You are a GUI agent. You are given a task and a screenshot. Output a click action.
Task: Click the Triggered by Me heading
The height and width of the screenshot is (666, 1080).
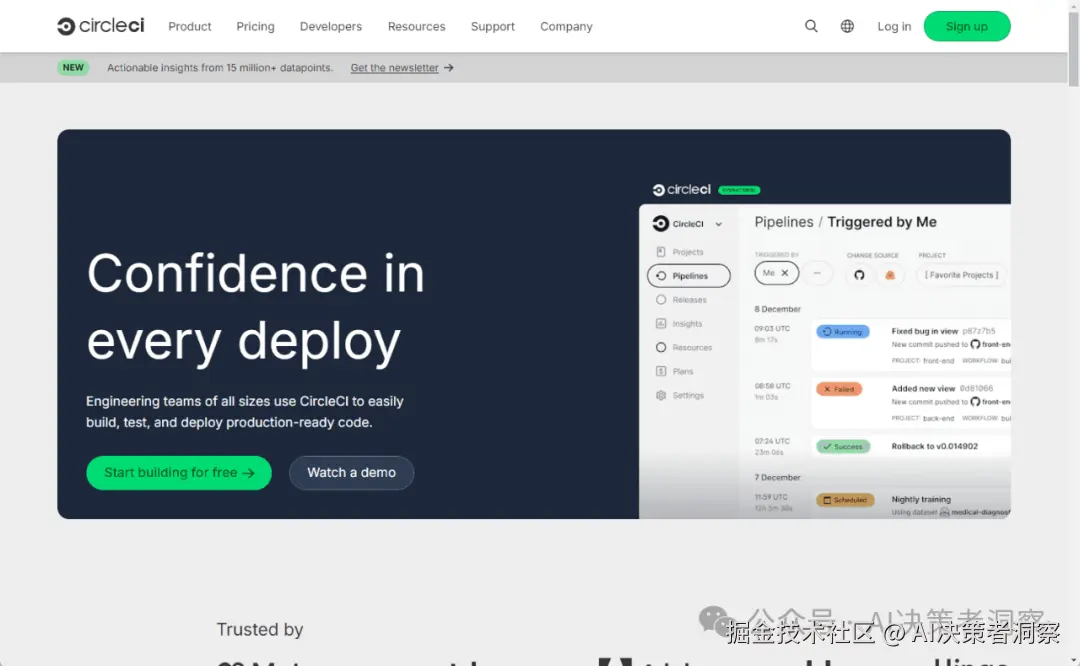pos(882,222)
